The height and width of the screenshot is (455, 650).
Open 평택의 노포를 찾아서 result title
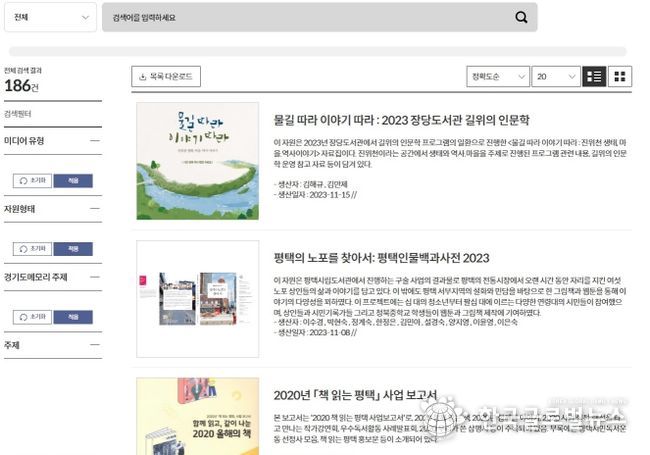(x=381, y=258)
